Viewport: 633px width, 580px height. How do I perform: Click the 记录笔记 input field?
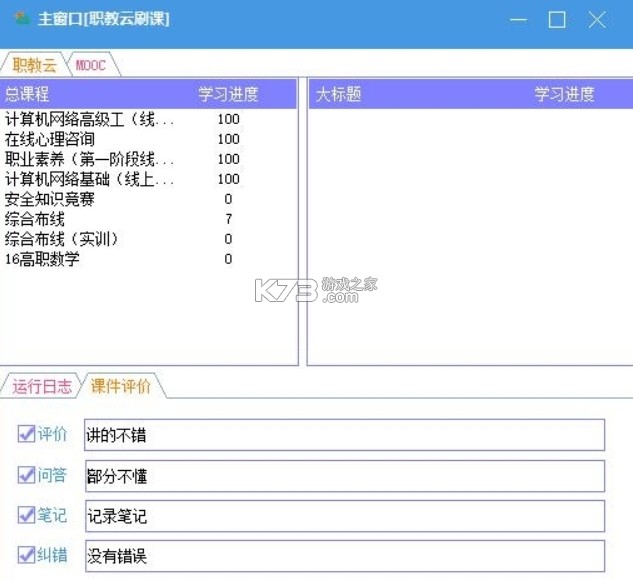point(344,516)
